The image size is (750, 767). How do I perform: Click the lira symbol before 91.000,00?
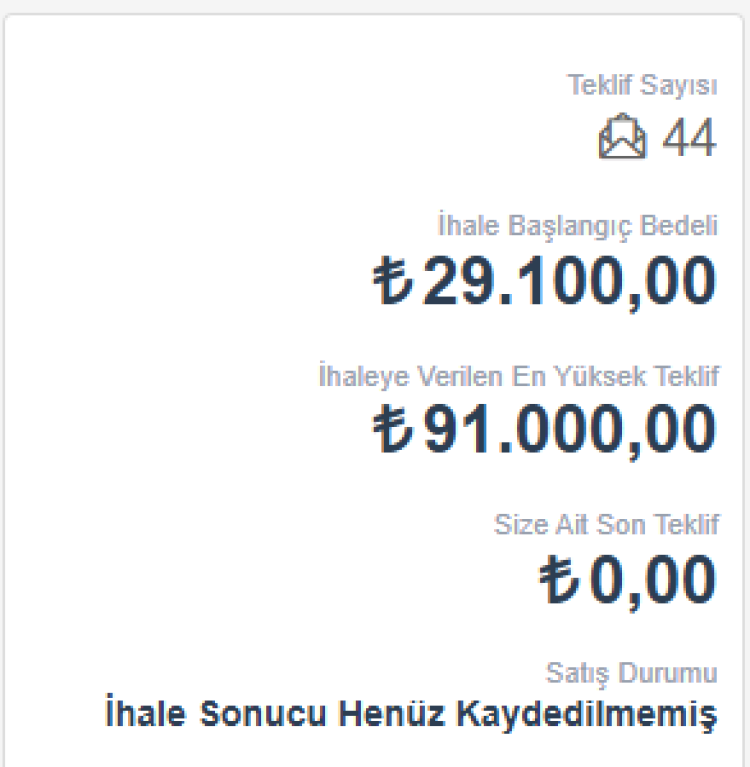[x=392, y=429]
